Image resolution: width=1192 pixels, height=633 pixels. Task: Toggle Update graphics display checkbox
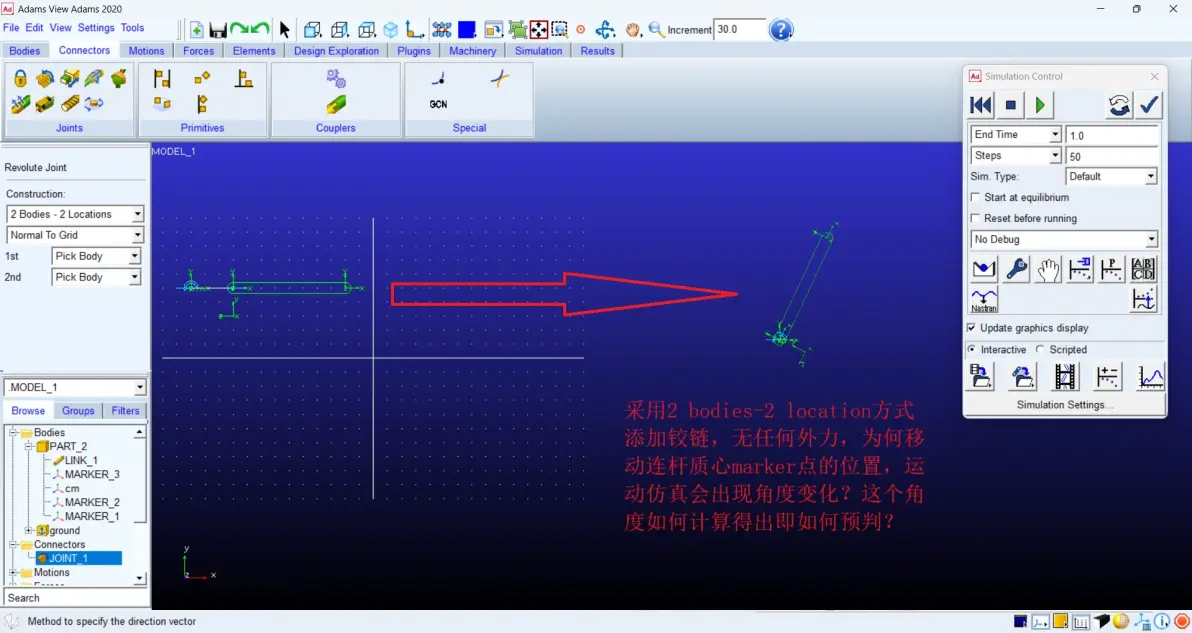tap(971, 328)
